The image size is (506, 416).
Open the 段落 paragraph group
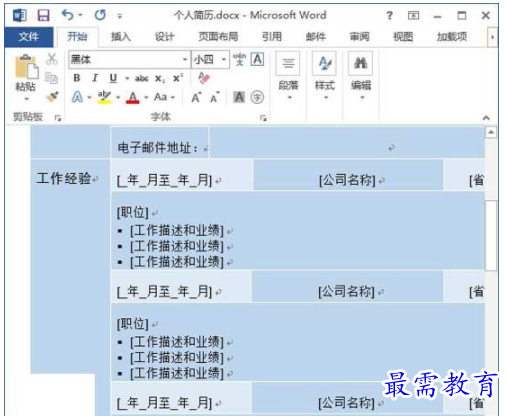pos(288,77)
